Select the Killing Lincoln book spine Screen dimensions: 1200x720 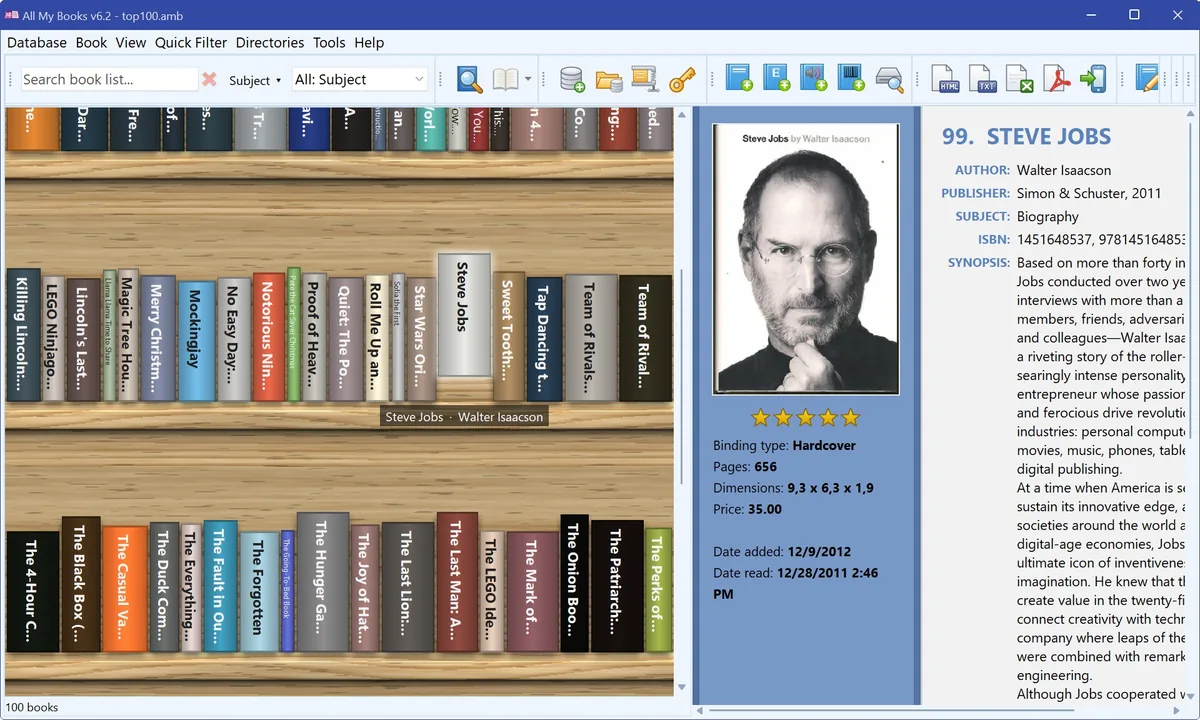23,335
